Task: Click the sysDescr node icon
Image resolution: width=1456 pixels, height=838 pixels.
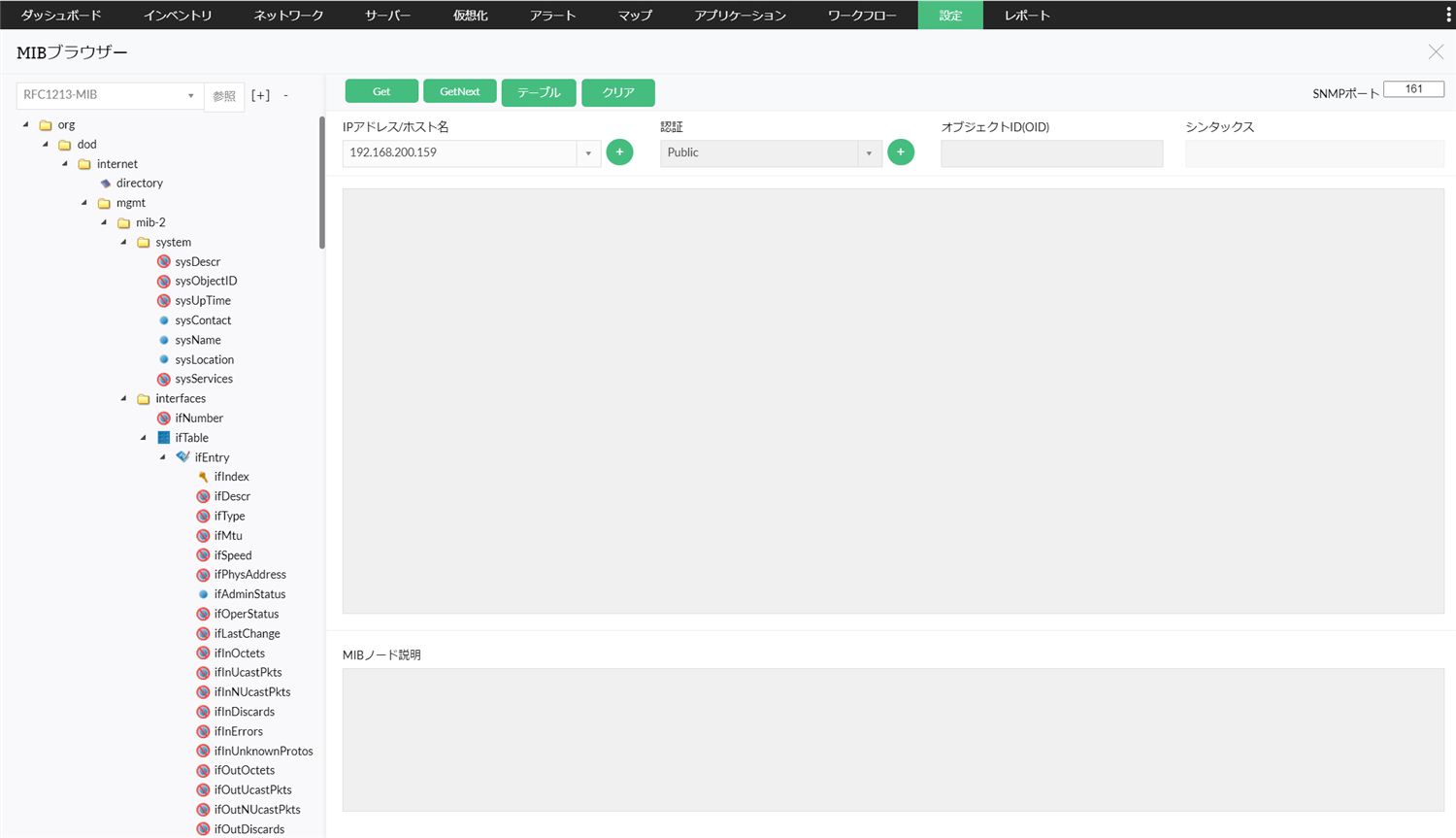Action: (164, 261)
